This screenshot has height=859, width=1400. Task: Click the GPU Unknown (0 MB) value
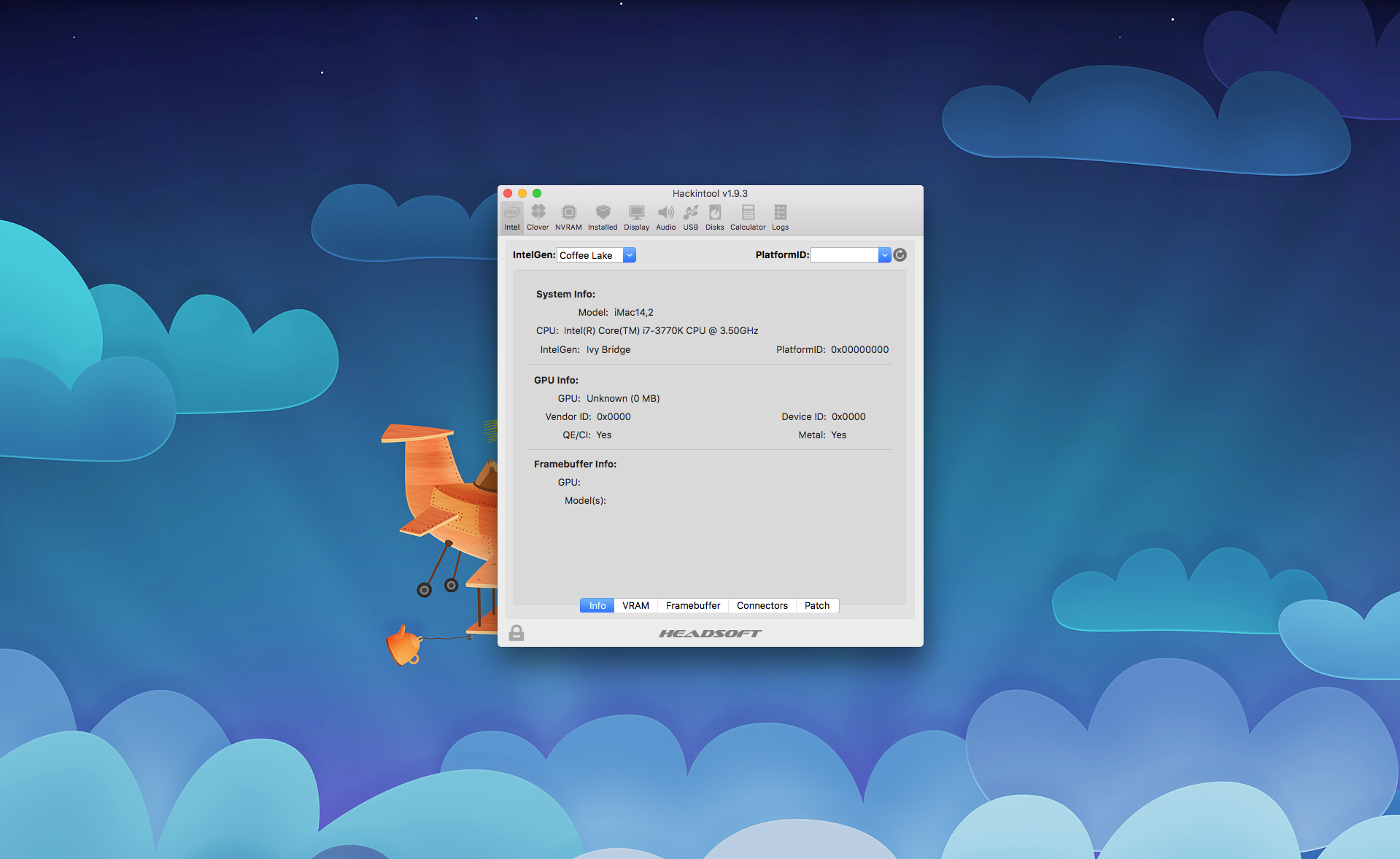(x=623, y=398)
